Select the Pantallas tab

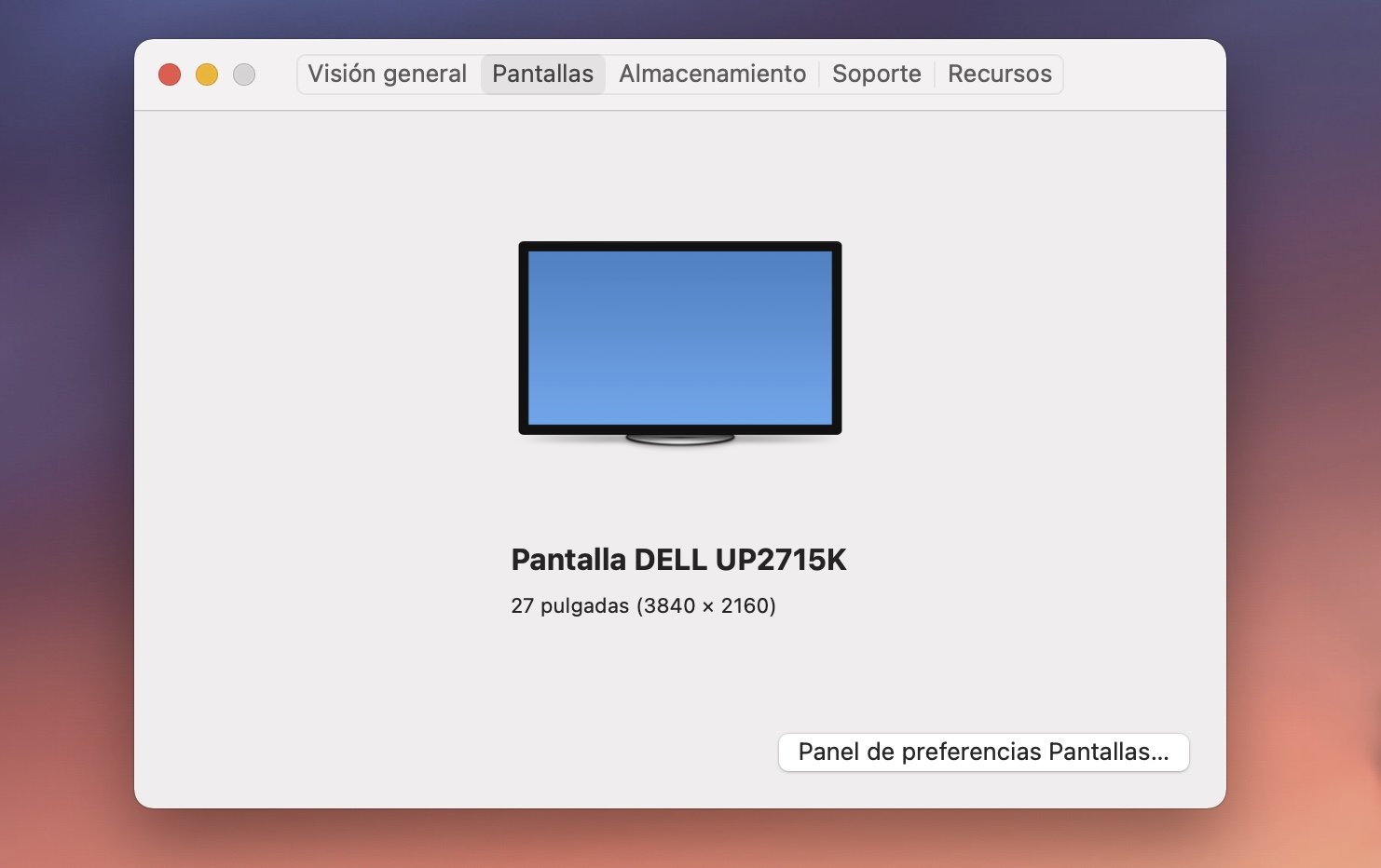coord(542,75)
